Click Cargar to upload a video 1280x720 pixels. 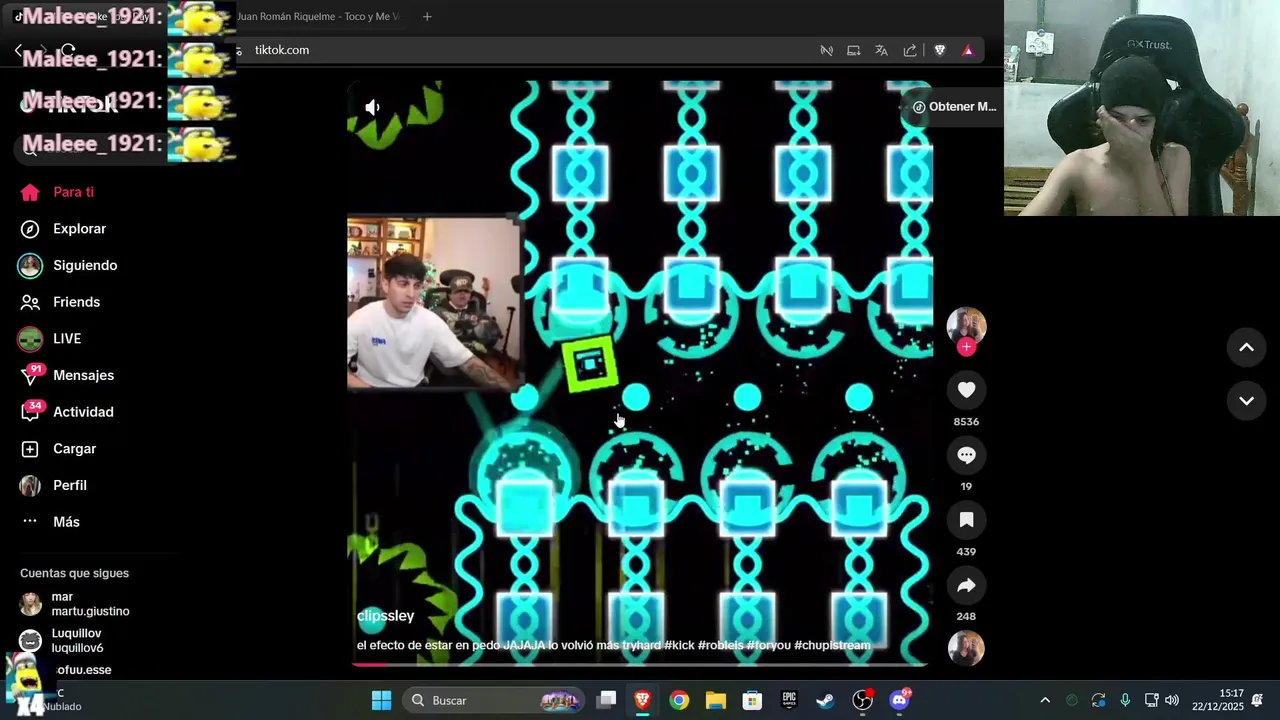coord(74,449)
